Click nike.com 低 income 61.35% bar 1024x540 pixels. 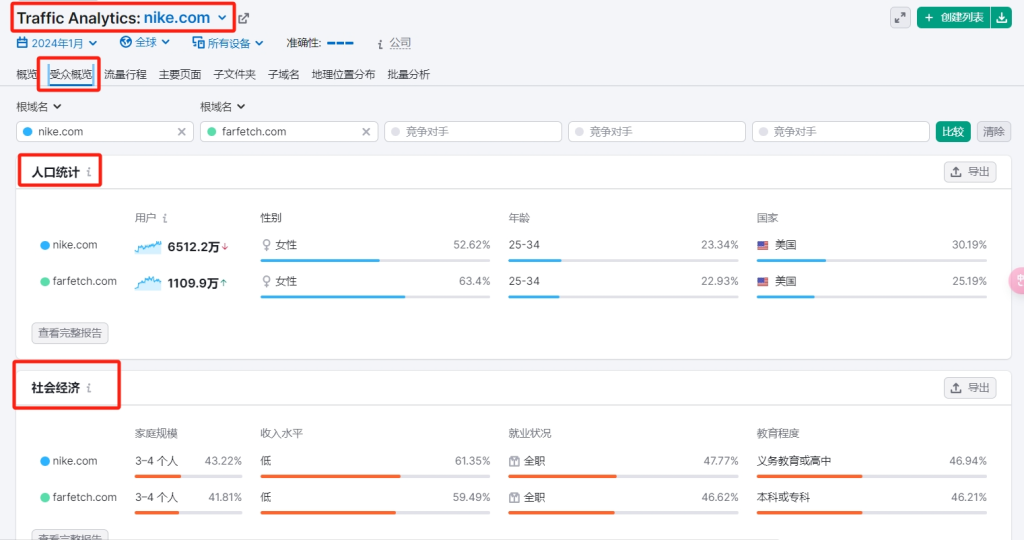pos(376,476)
